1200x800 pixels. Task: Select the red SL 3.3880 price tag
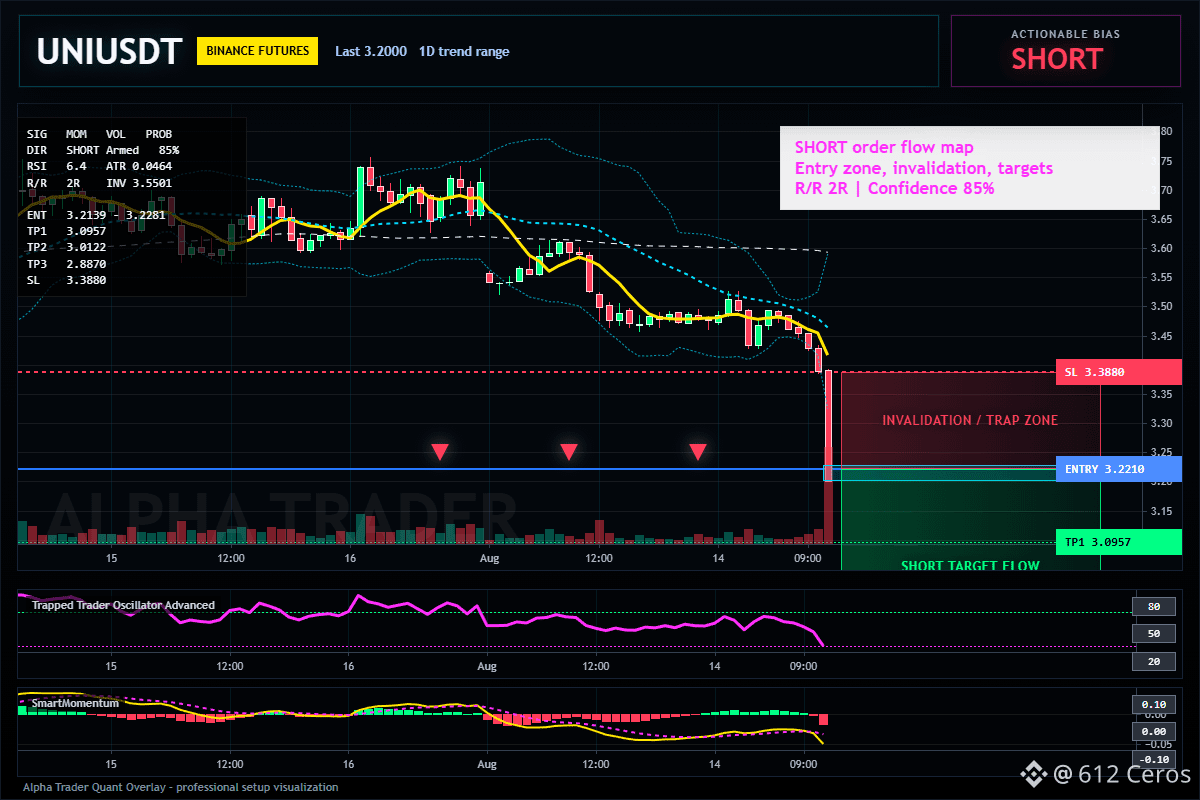tap(1118, 372)
